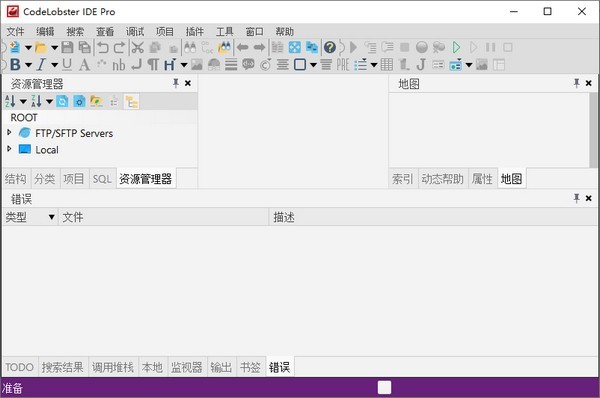
Task: Click the Navigate Back arrow icon
Action: pos(243,47)
